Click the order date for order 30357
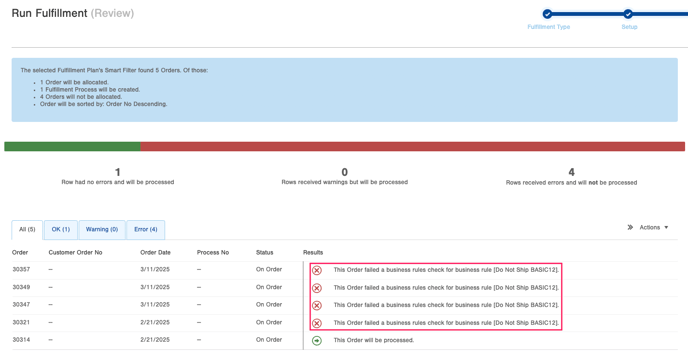 point(155,270)
